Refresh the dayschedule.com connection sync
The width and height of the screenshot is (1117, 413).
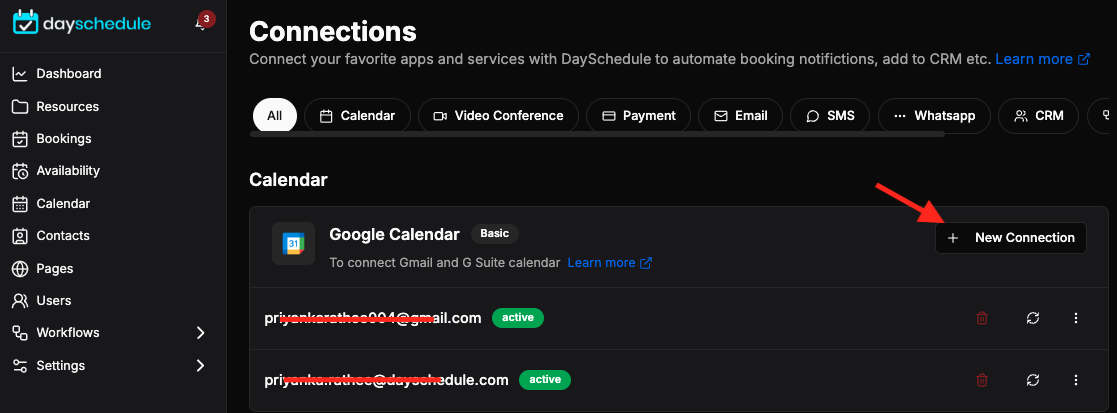pyautogui.click(x=1033, y=380)
